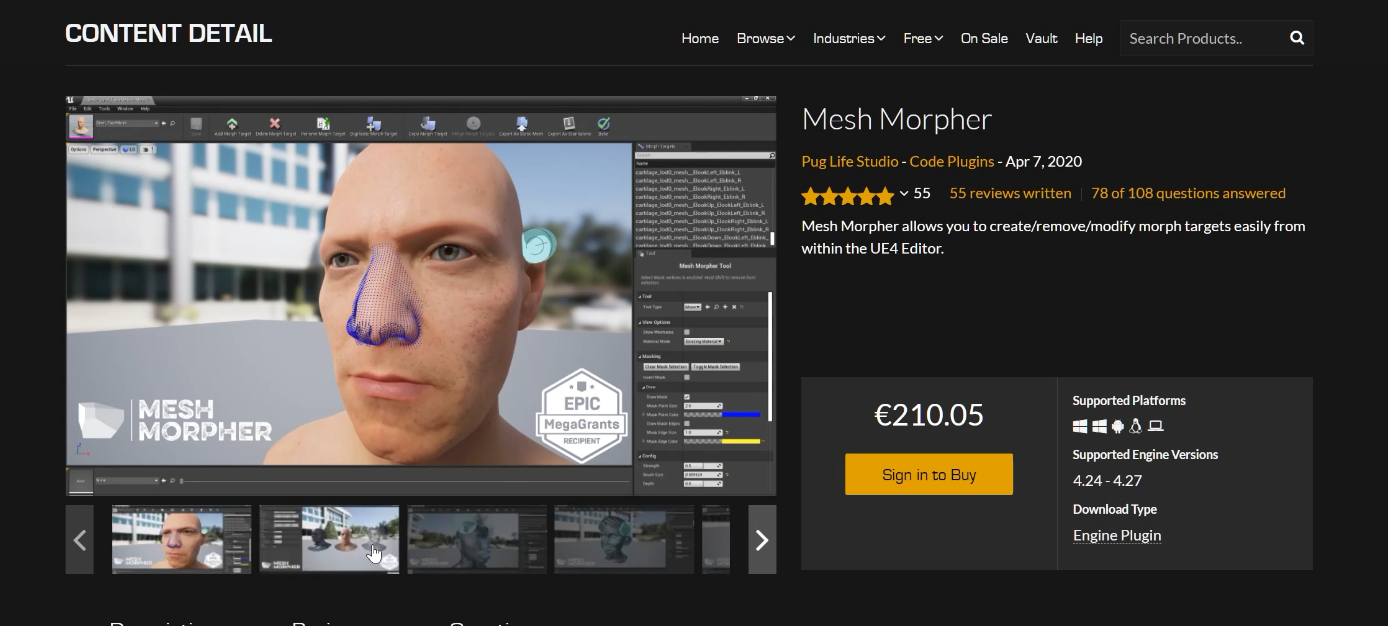The width and height of the screenshot is (1388, 626).
Task: Click the CONTENT DETAIL header title
Action: [x=169, y=33]
